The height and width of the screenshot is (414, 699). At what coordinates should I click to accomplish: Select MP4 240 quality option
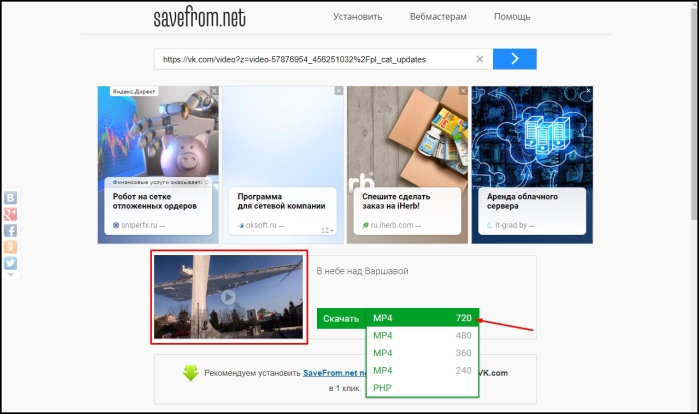(422, 370)
